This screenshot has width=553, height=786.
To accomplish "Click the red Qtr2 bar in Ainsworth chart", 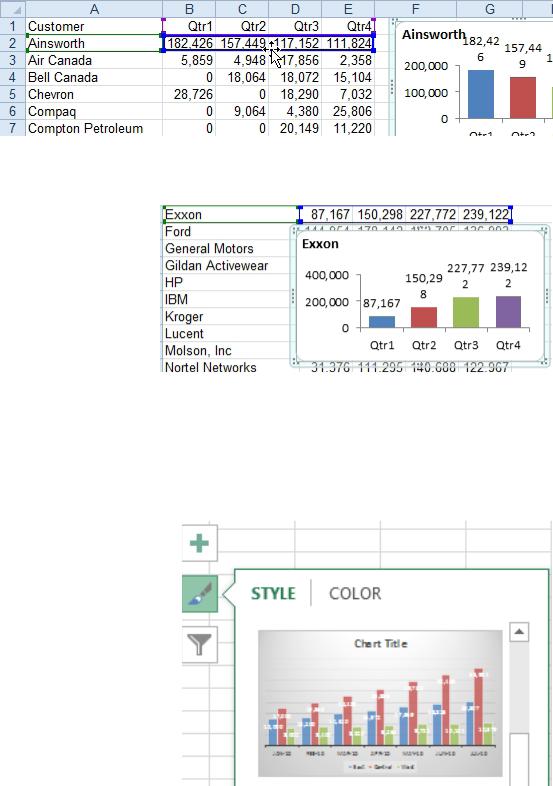I will click(522, 98).
